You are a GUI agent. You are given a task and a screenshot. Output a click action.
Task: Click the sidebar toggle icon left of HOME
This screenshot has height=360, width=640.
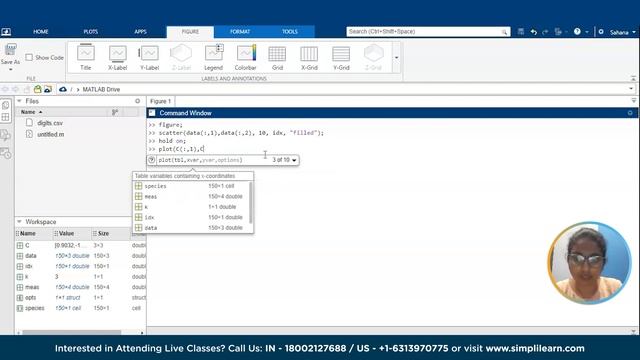click(x=6, y=32)
